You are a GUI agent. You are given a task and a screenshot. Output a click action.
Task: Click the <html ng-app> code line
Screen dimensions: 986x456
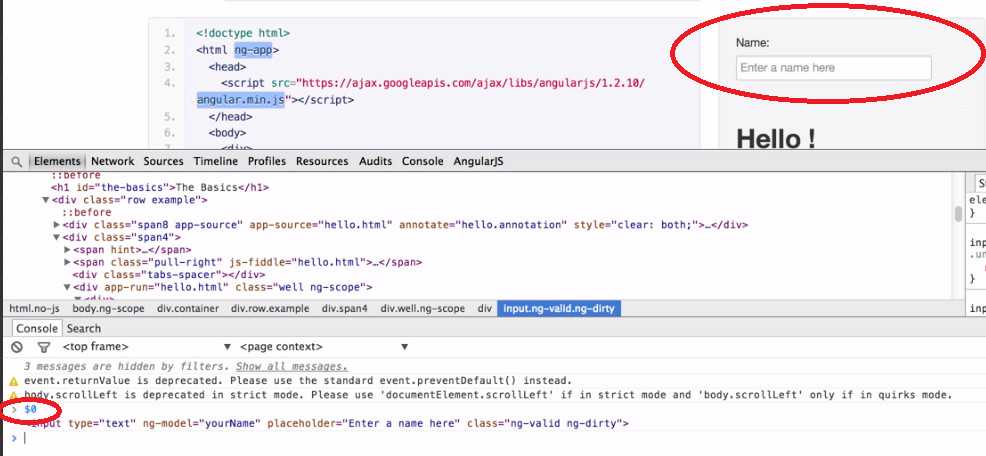click(237, 50)
